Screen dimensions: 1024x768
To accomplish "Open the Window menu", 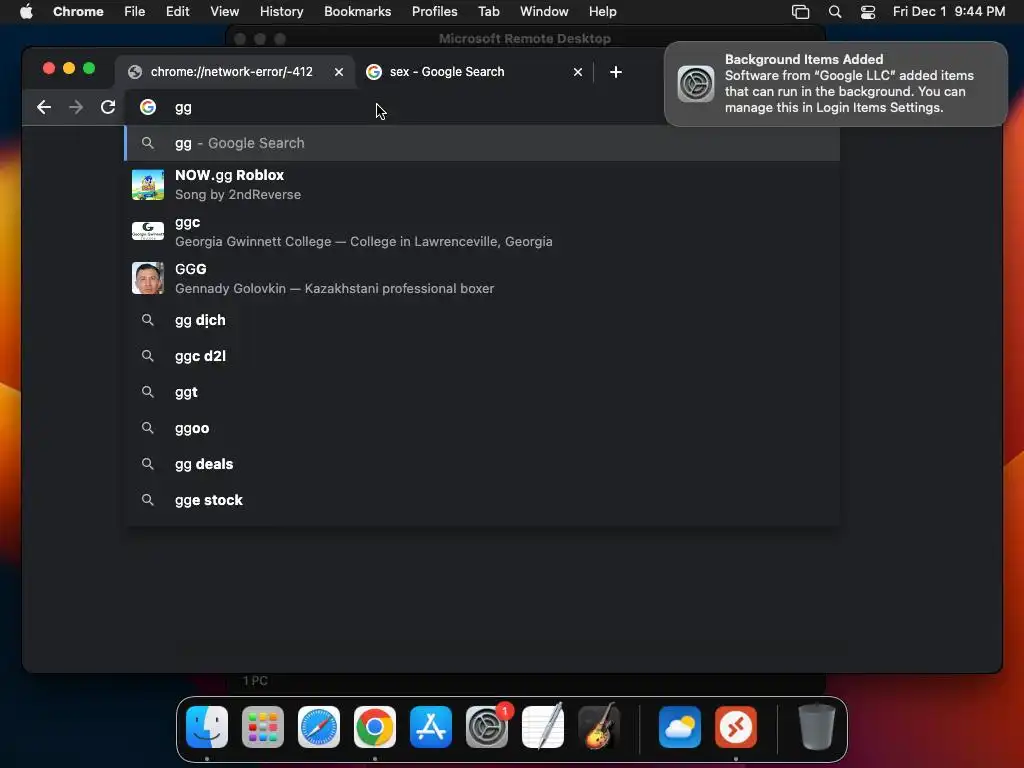I will [544, 12].
